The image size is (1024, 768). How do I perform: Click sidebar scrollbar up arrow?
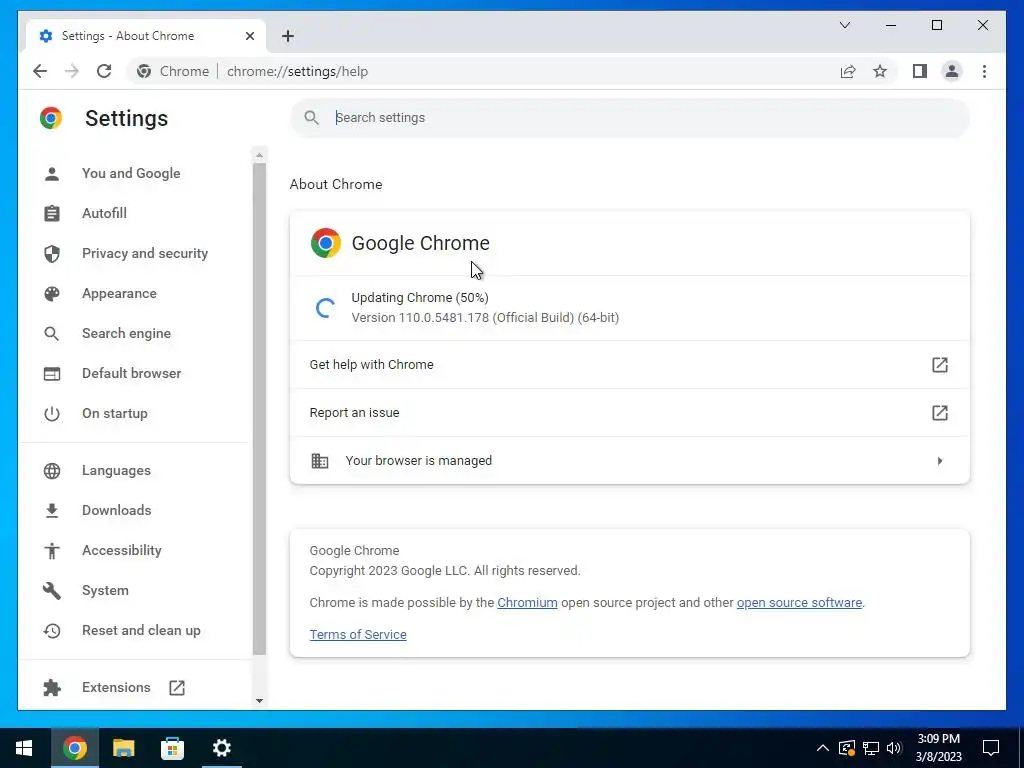tap(259, 155)
